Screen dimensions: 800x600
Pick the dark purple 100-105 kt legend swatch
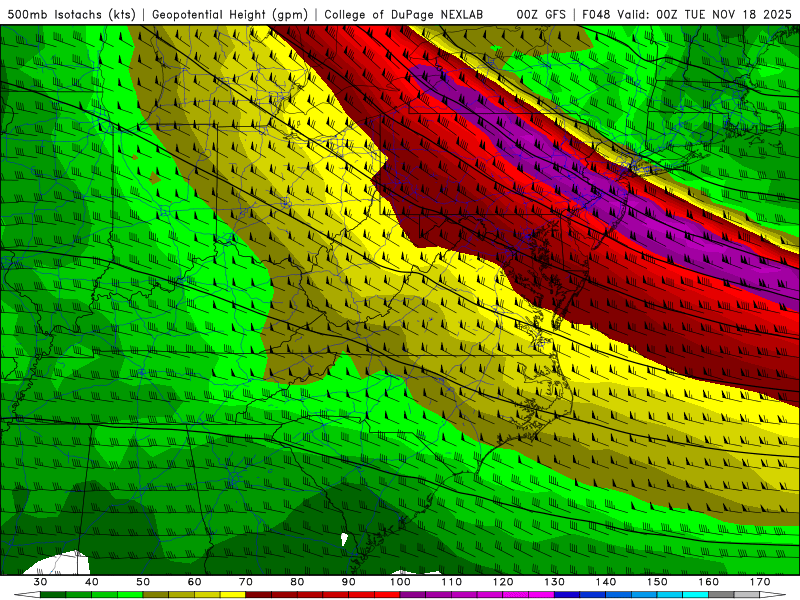(x=413, y=595)
